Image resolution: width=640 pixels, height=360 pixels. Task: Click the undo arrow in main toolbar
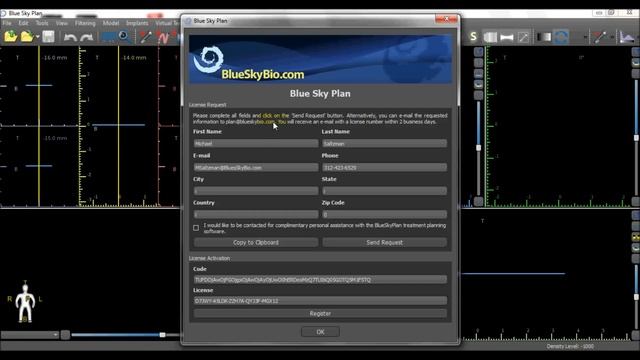coord(70,38)
